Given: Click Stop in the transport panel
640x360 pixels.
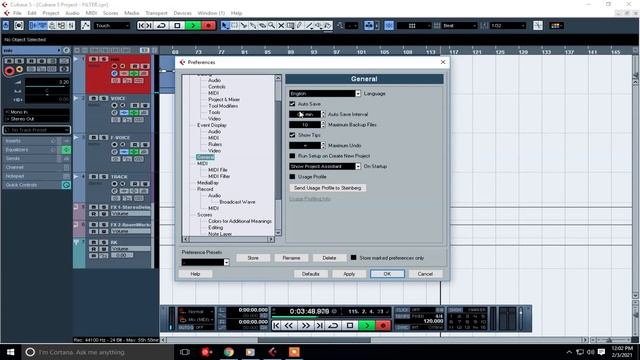Looking at the screenshot, I should pyautogui.click(x=350, y=325).
